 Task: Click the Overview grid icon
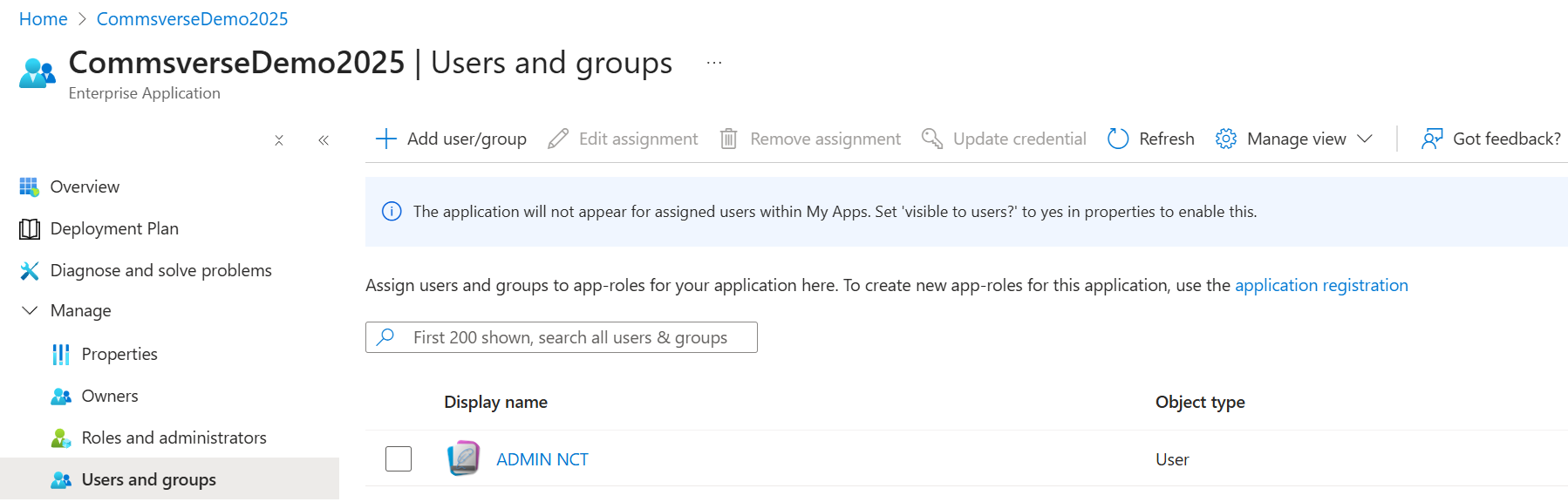29,187
